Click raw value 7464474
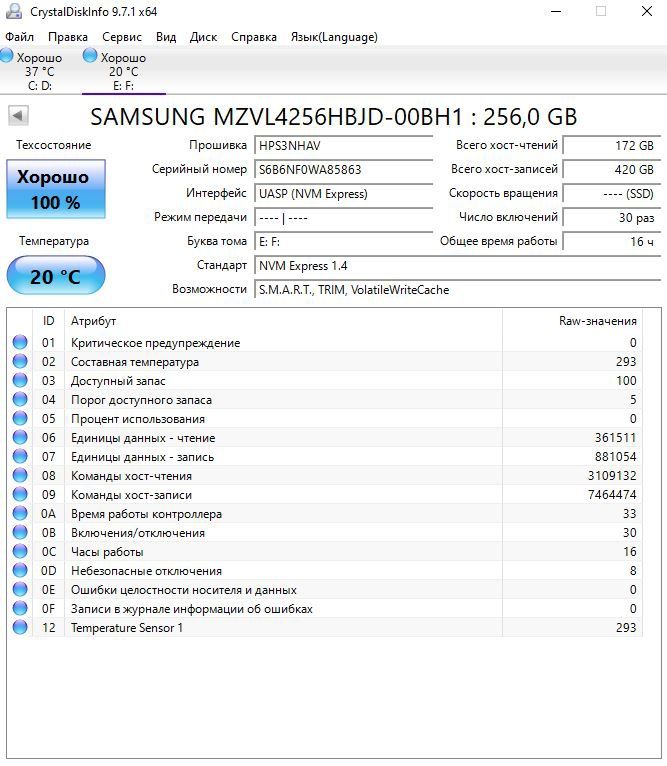Viewport: 667px width, 766px height. (612, 495)
